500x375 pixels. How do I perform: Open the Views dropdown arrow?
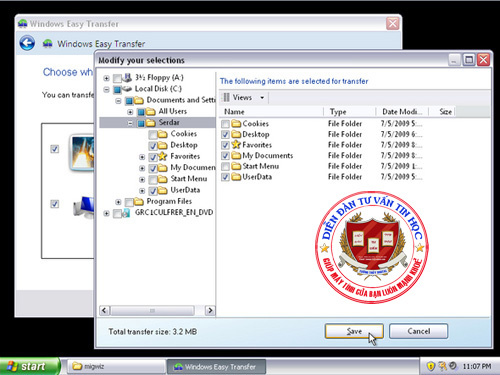tap(262, 98)
